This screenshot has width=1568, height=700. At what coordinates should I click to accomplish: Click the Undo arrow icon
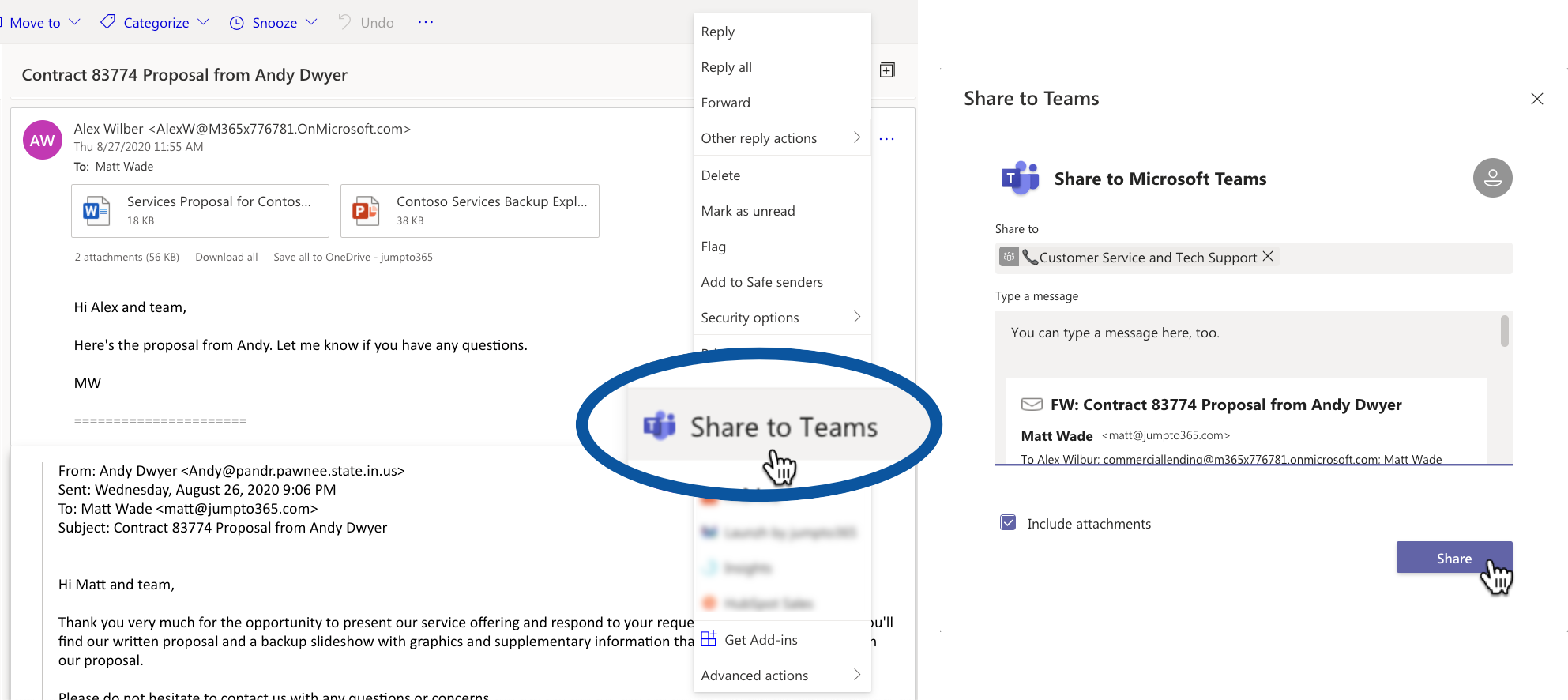[x=344, y=22]
